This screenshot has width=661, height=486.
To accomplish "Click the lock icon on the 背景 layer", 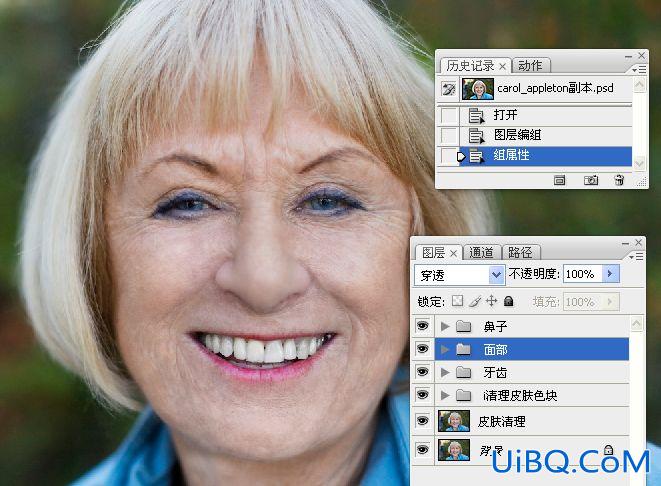I will 608,449.
